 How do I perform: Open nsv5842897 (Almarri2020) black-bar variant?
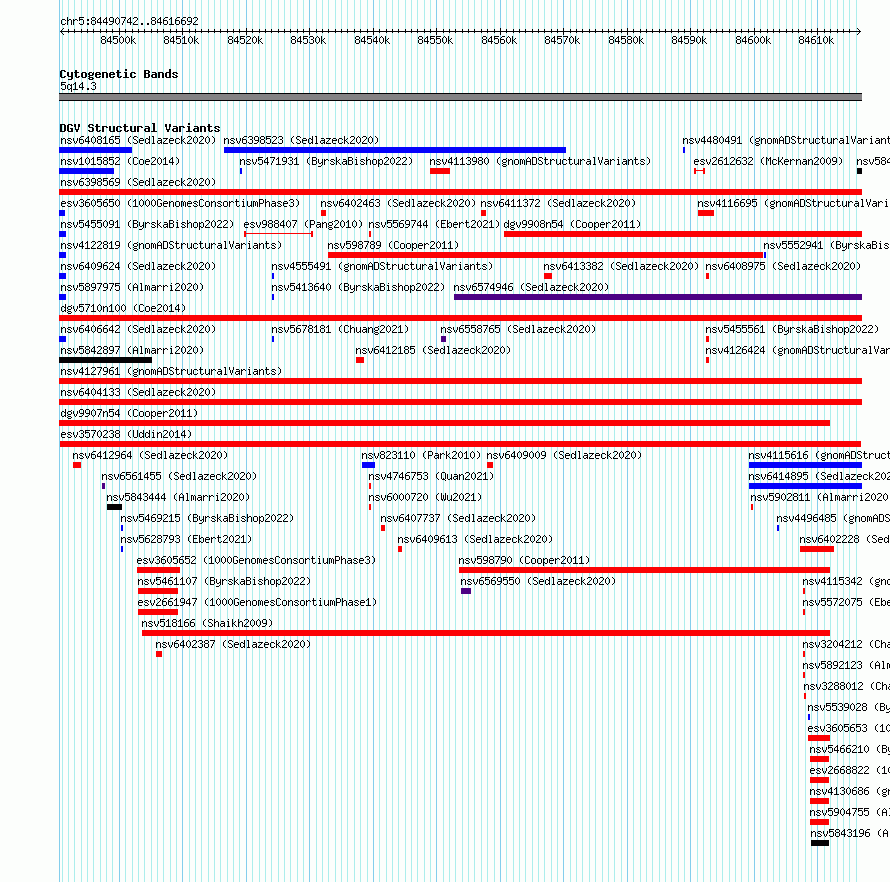click(x=132, y=350)
